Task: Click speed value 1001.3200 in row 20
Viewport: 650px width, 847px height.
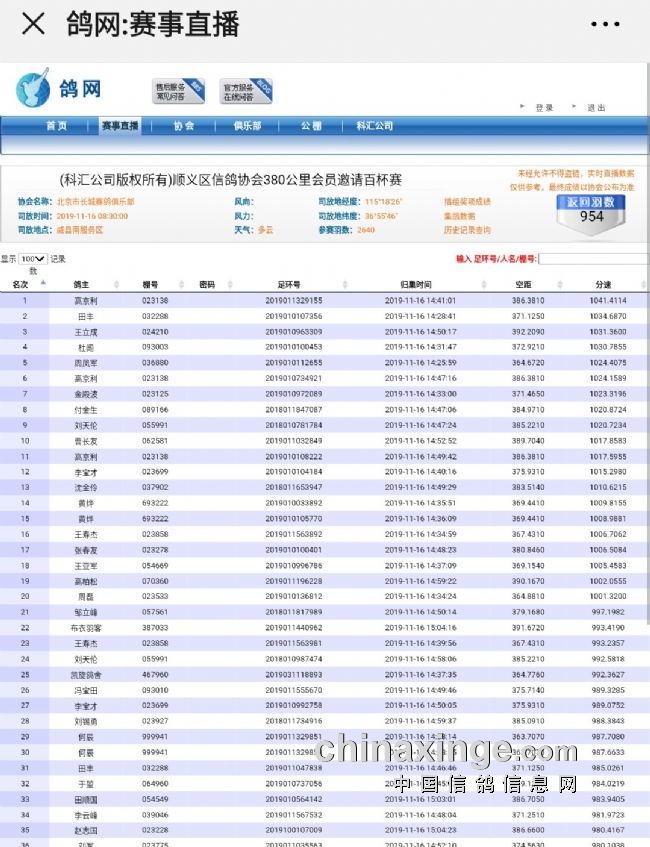Action: click(x=608, y=596)
